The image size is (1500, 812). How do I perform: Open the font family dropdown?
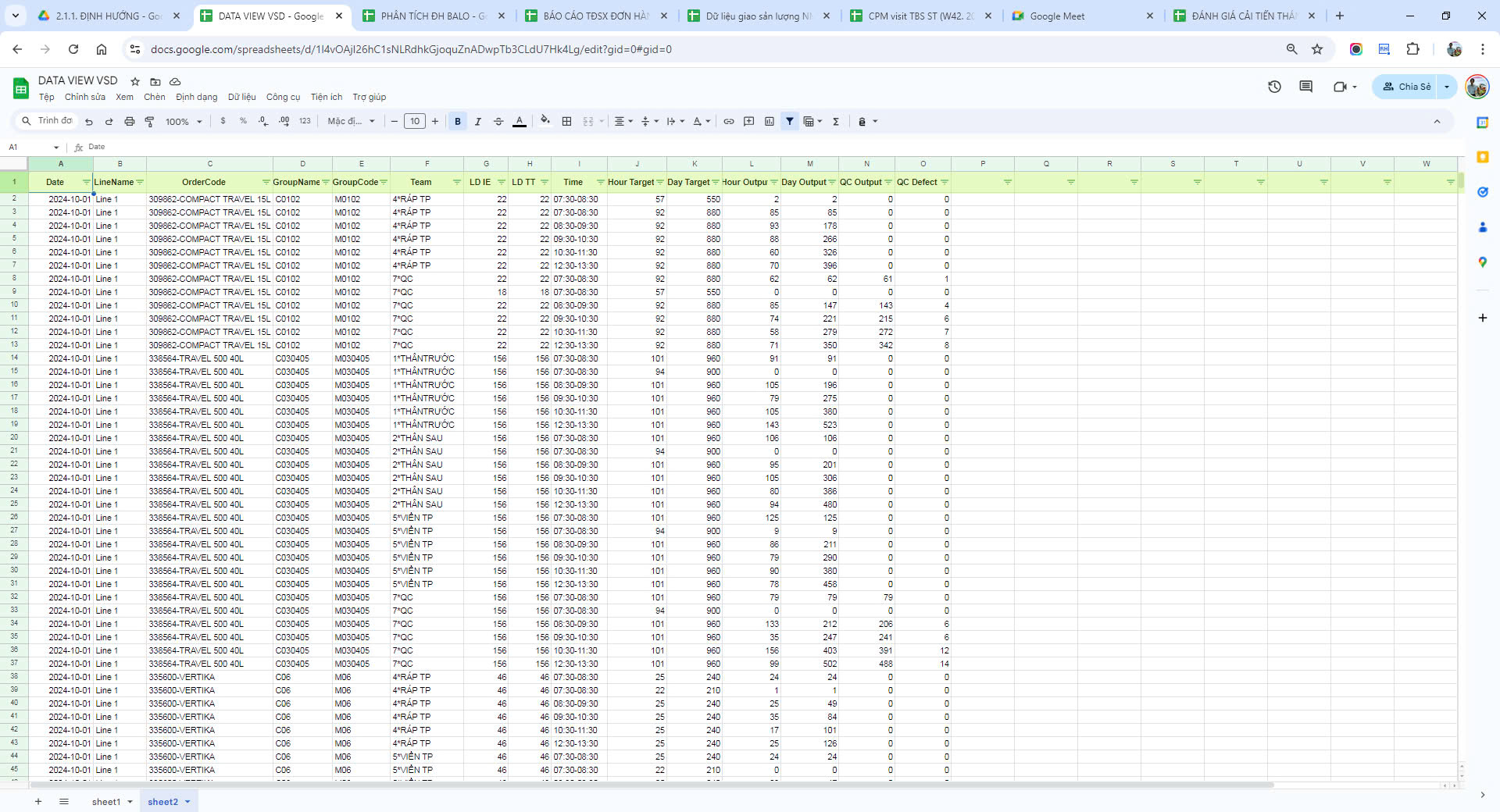(x=351, y=122)
